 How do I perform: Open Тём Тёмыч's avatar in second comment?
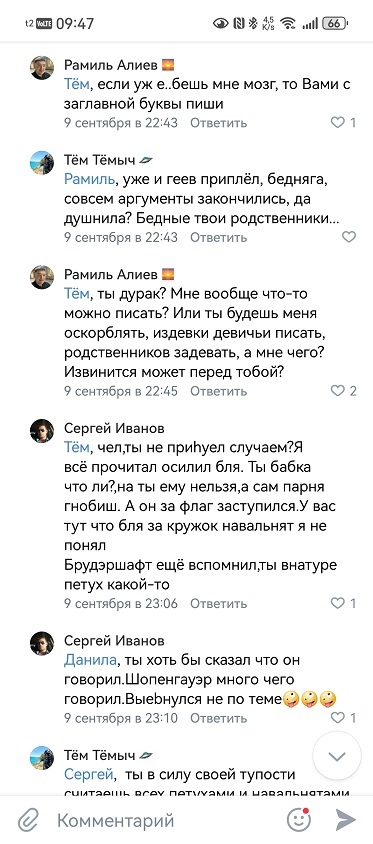[x=42, y=163]
